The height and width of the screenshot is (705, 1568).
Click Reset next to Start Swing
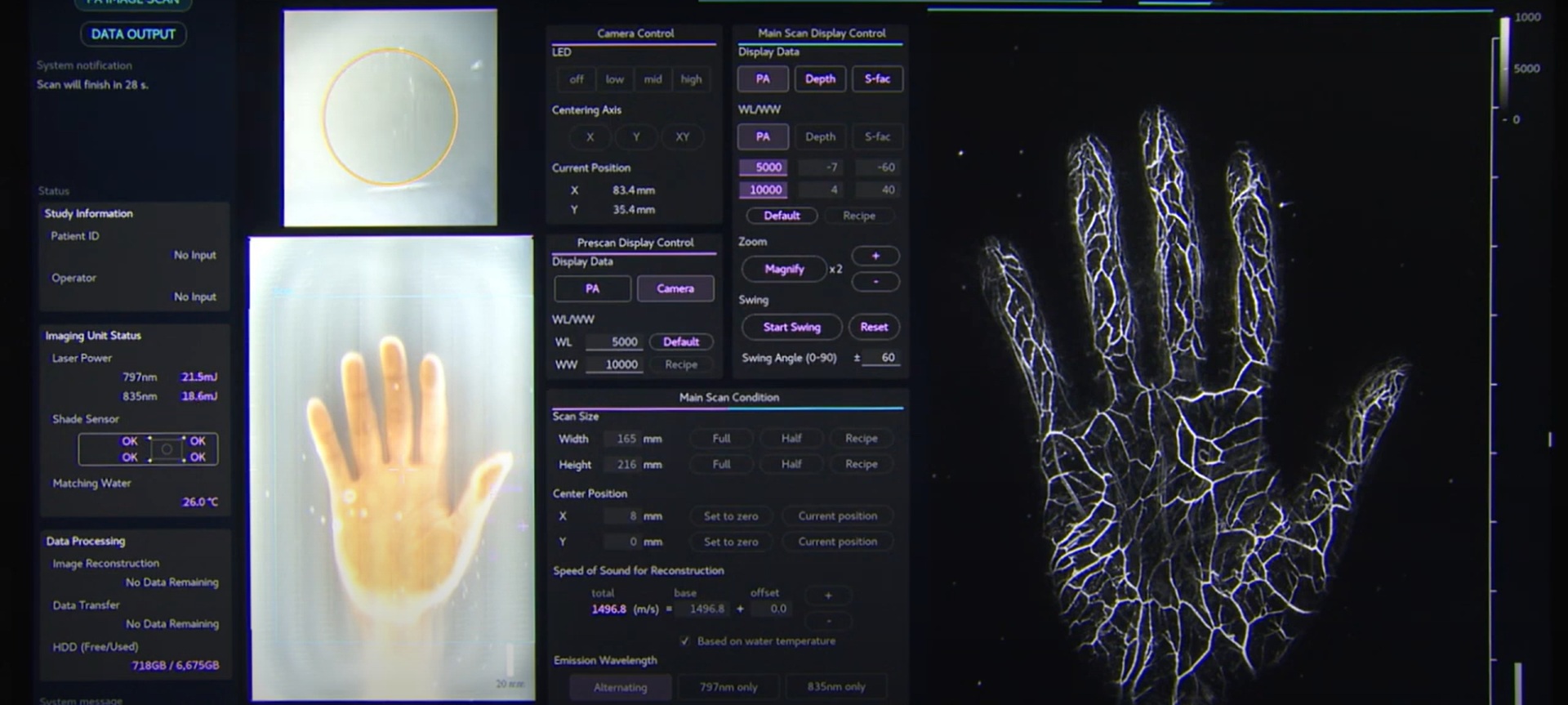click(873, 328)
